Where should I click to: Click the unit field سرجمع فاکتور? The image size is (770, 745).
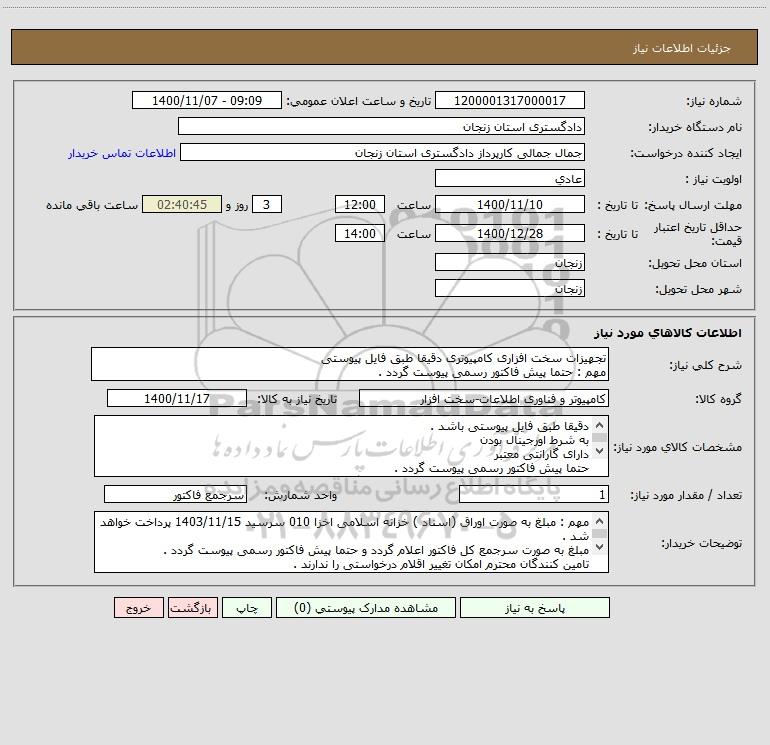coord(175,495)
